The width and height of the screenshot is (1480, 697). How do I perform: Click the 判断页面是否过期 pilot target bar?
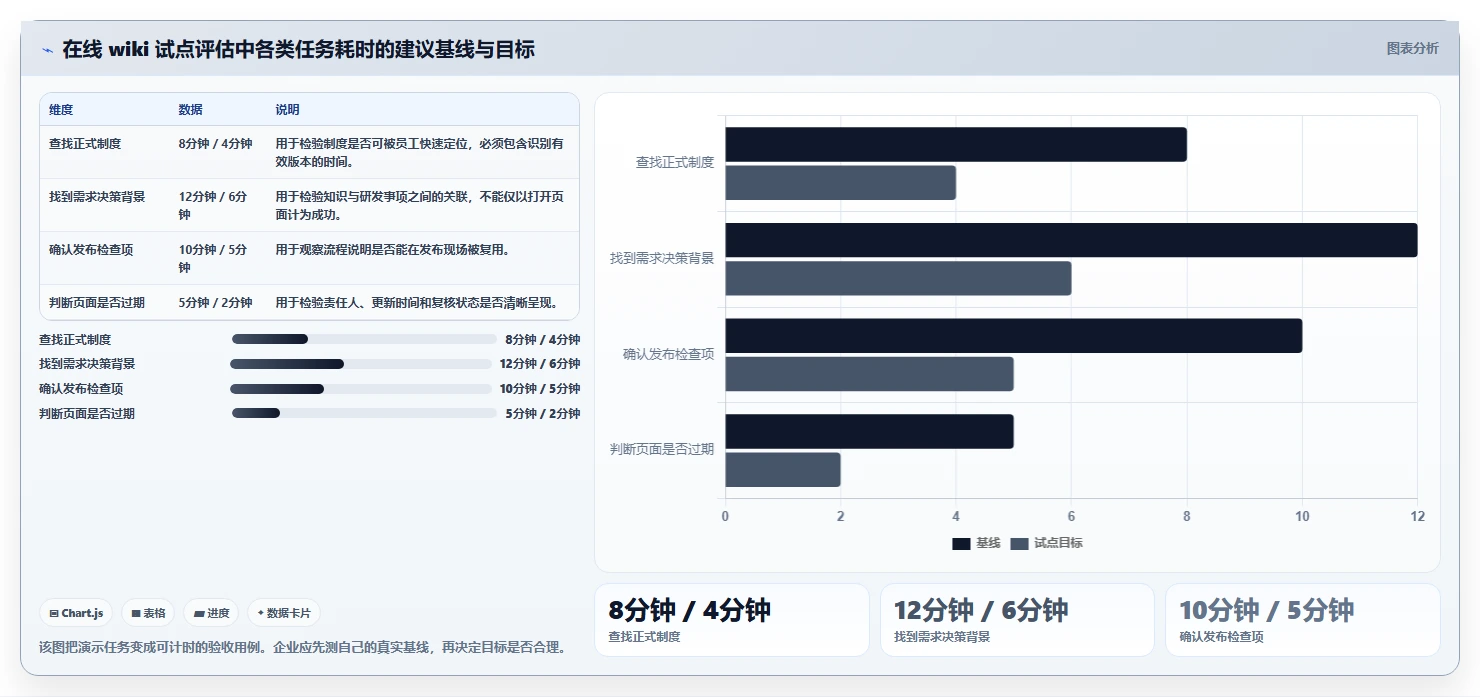point(782,470)
